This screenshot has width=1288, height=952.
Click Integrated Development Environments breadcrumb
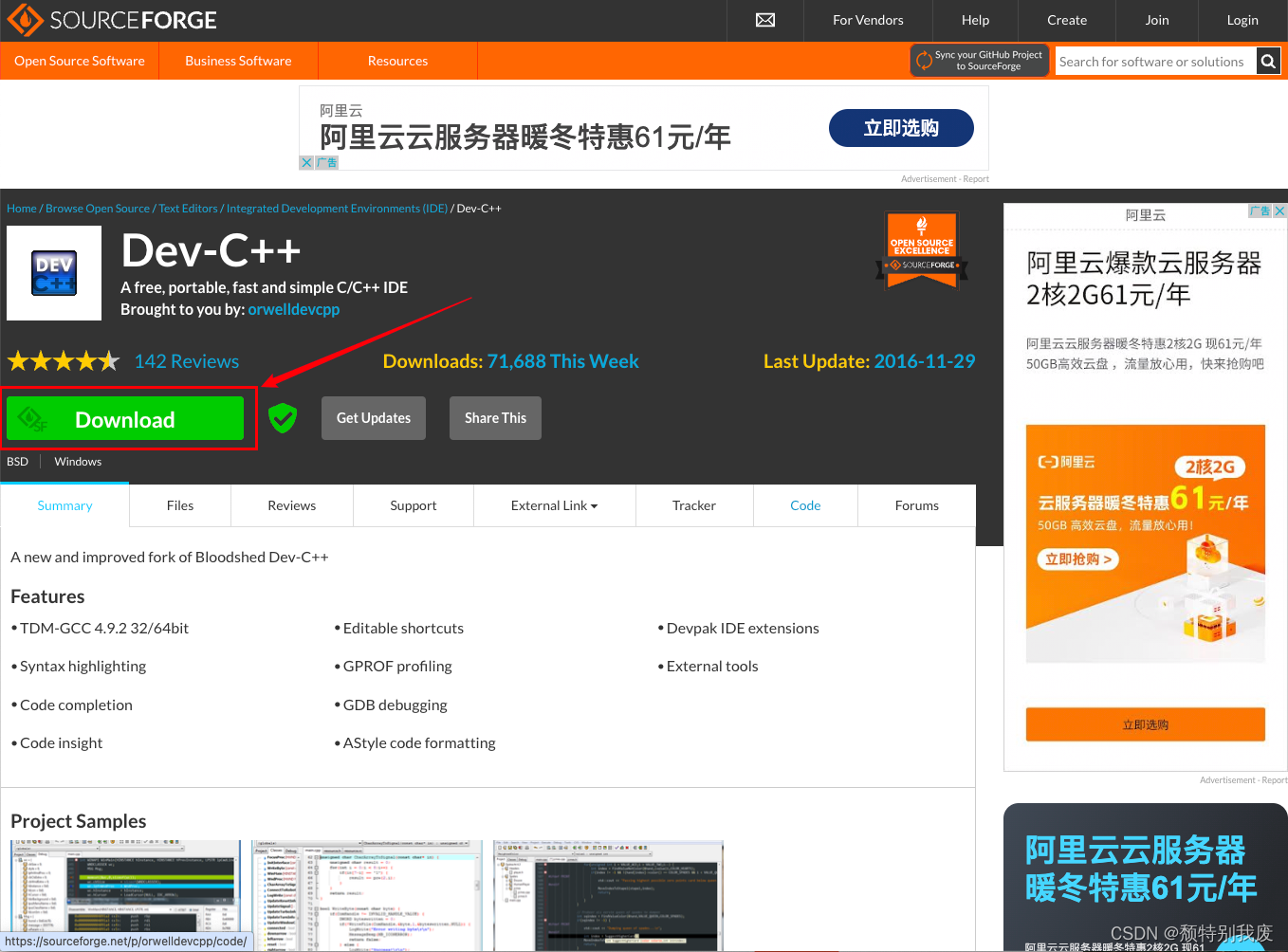[337, 209]
